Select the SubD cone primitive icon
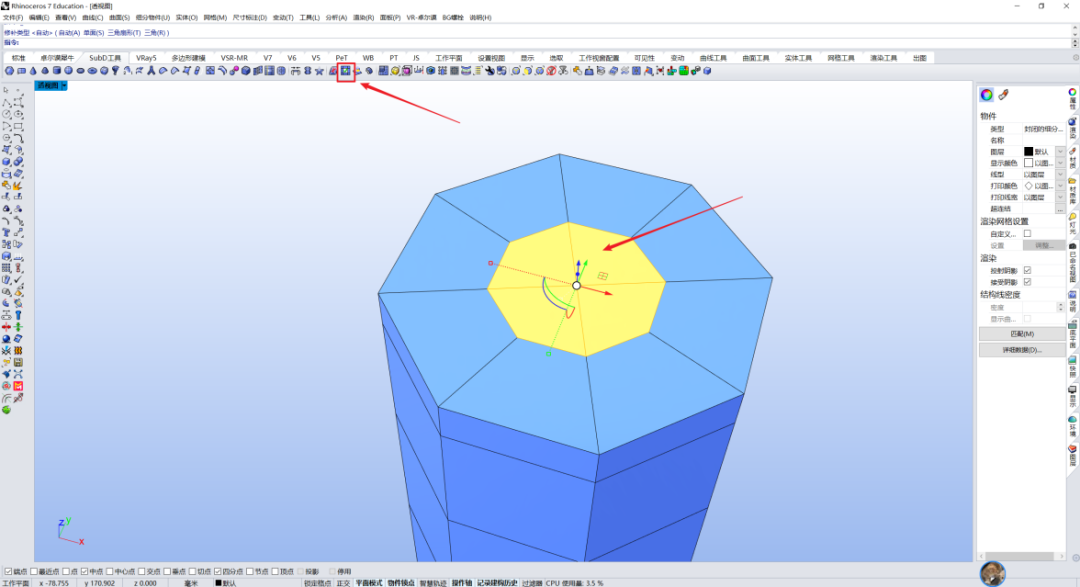The image size is (1080, 587). [33, 70]
